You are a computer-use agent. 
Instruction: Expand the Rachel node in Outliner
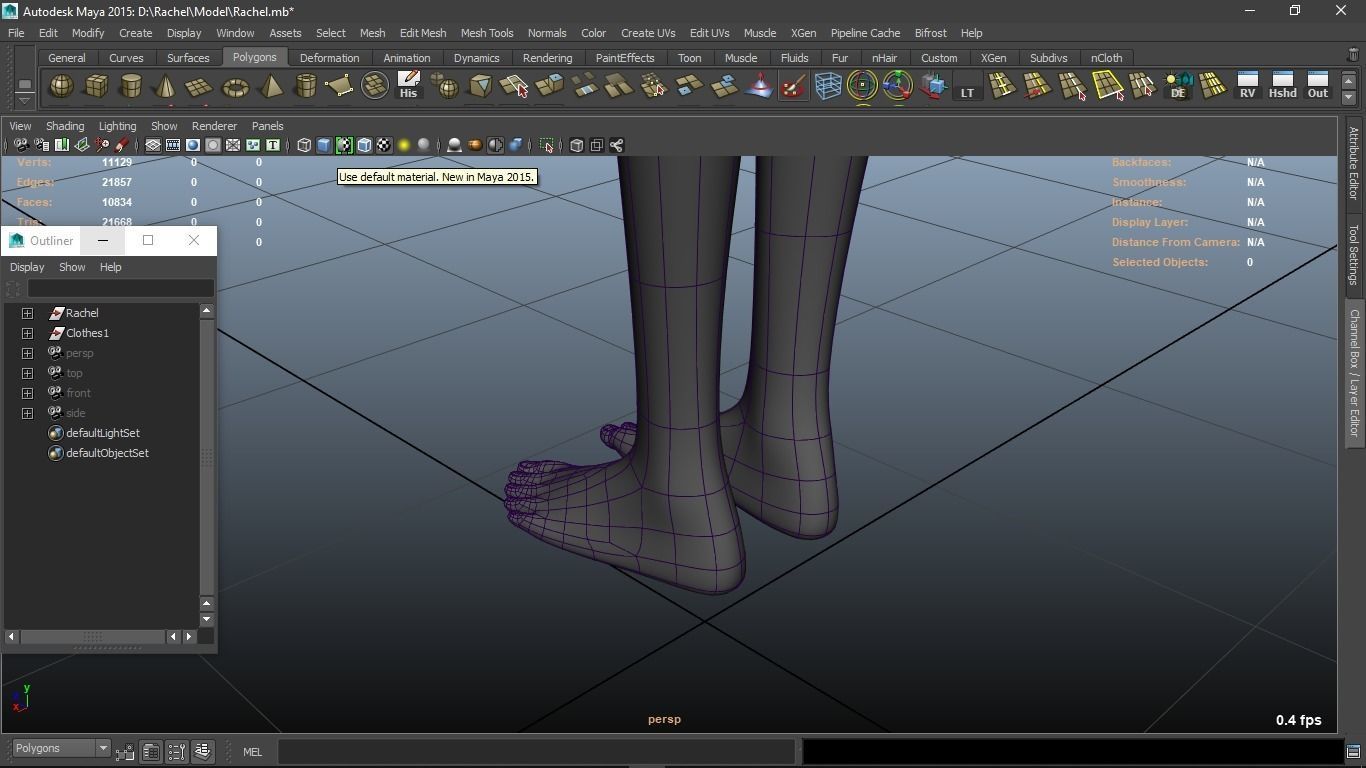(28, 313)
